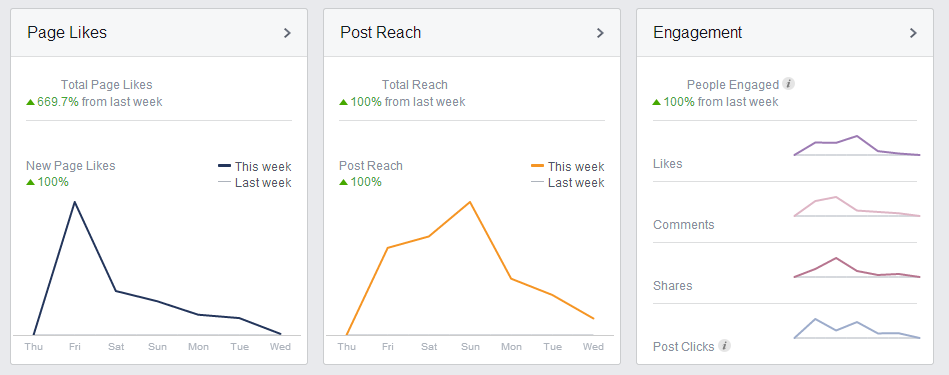Click the Post Clicks sparkline chart
949x375 pixels.
tap(857, 328)
